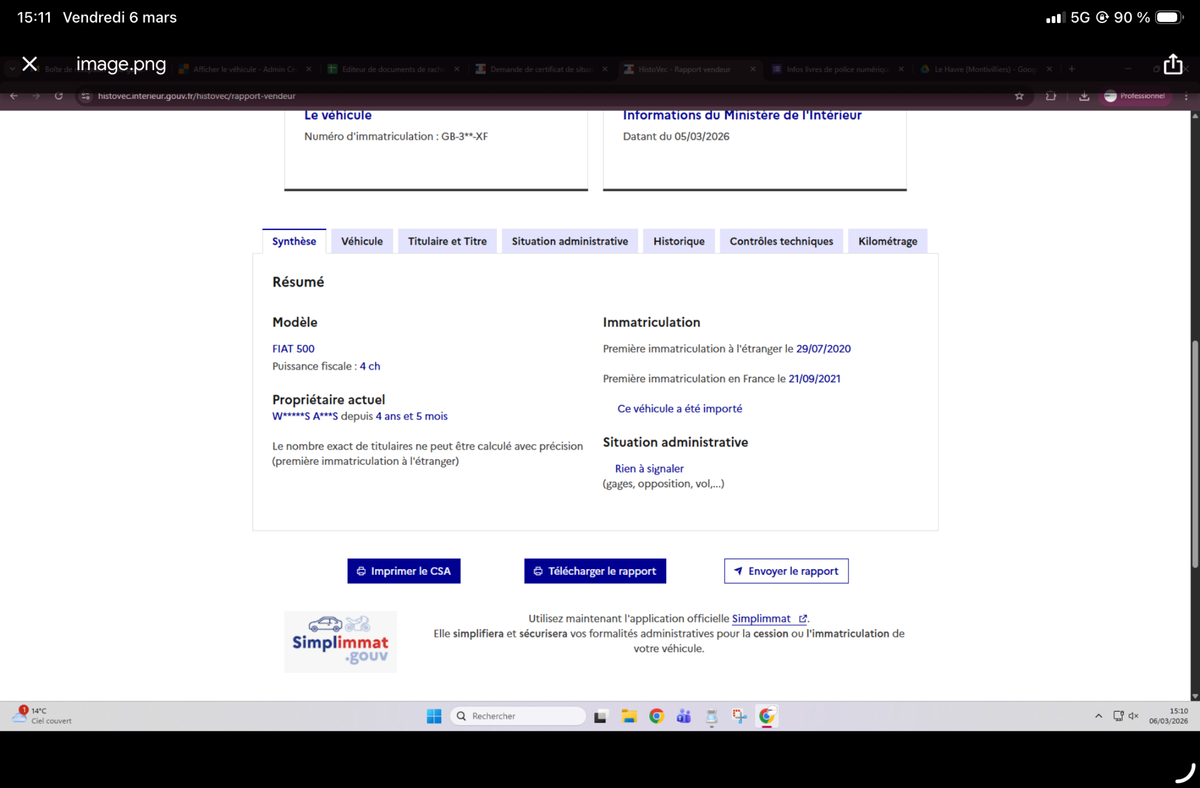This screenshot has height=788, width=1200.
Task: Click the weather widget in taskbar
Action: [40, 715]
